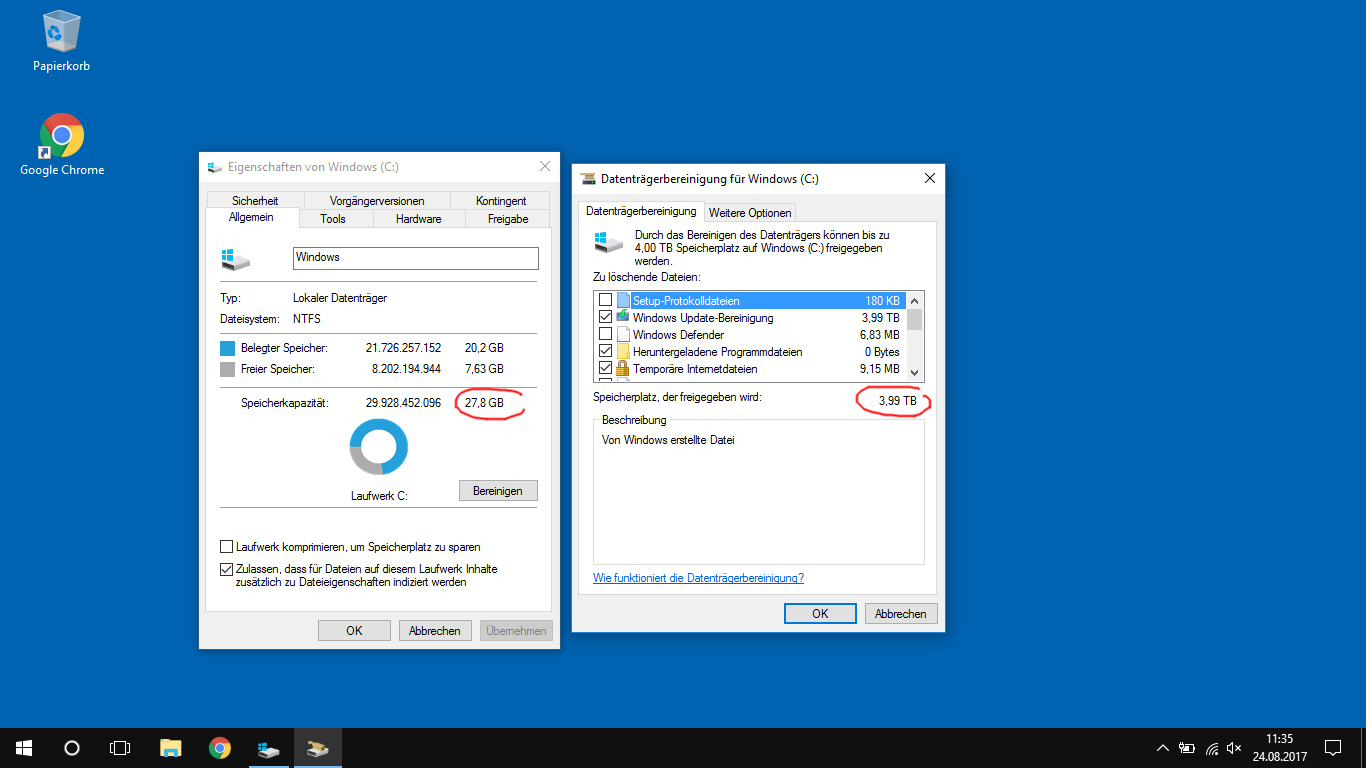
Task: Open the Weitere Optionen tab
Action: click(x=750, y=212)
